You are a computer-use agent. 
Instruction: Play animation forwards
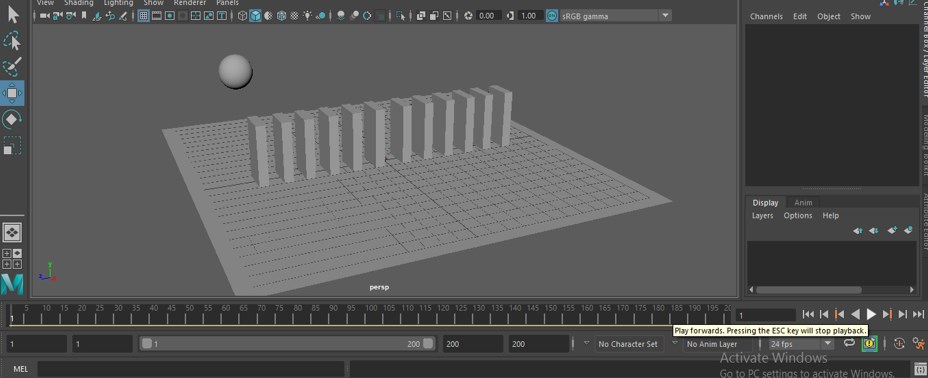(871, 315)
